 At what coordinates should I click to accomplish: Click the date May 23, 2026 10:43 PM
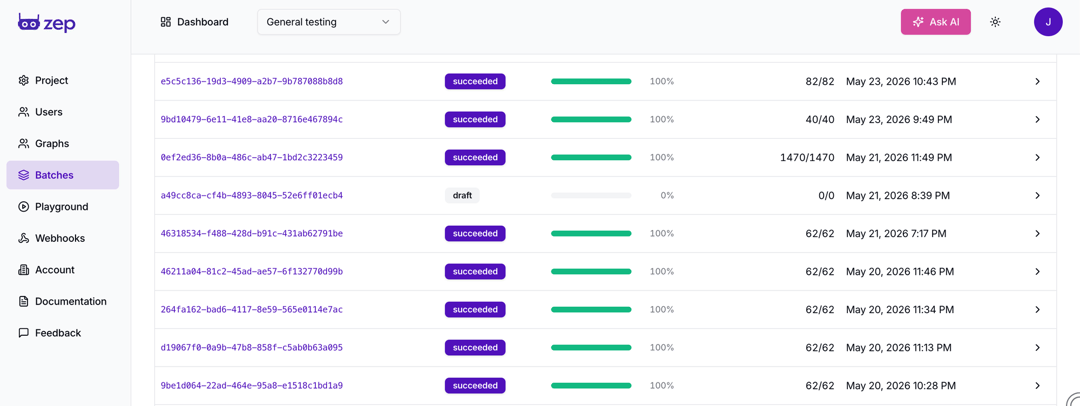(x=901, y=81)
